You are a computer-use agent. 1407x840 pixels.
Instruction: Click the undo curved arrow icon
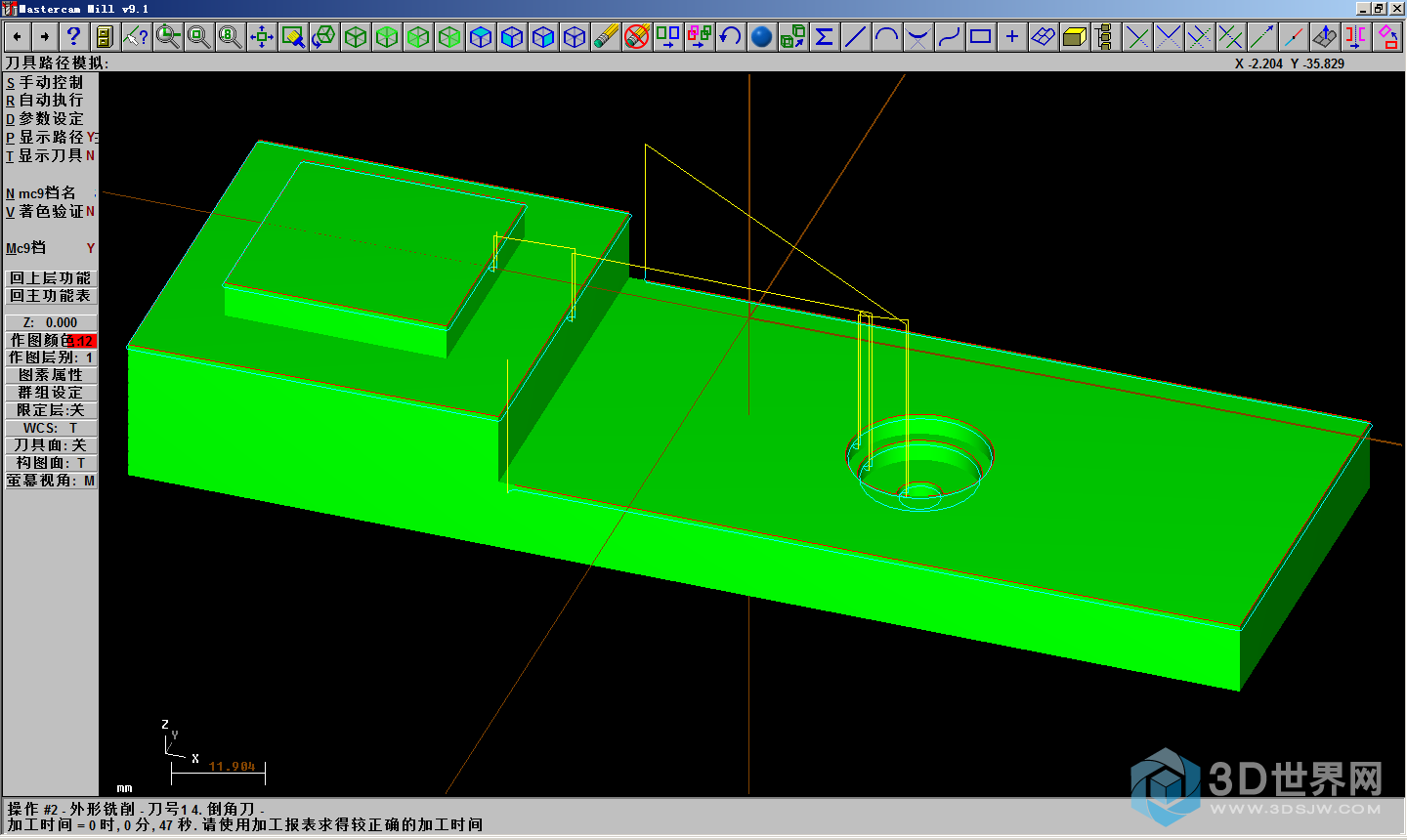pyautogui.click(x=731, y=37)
